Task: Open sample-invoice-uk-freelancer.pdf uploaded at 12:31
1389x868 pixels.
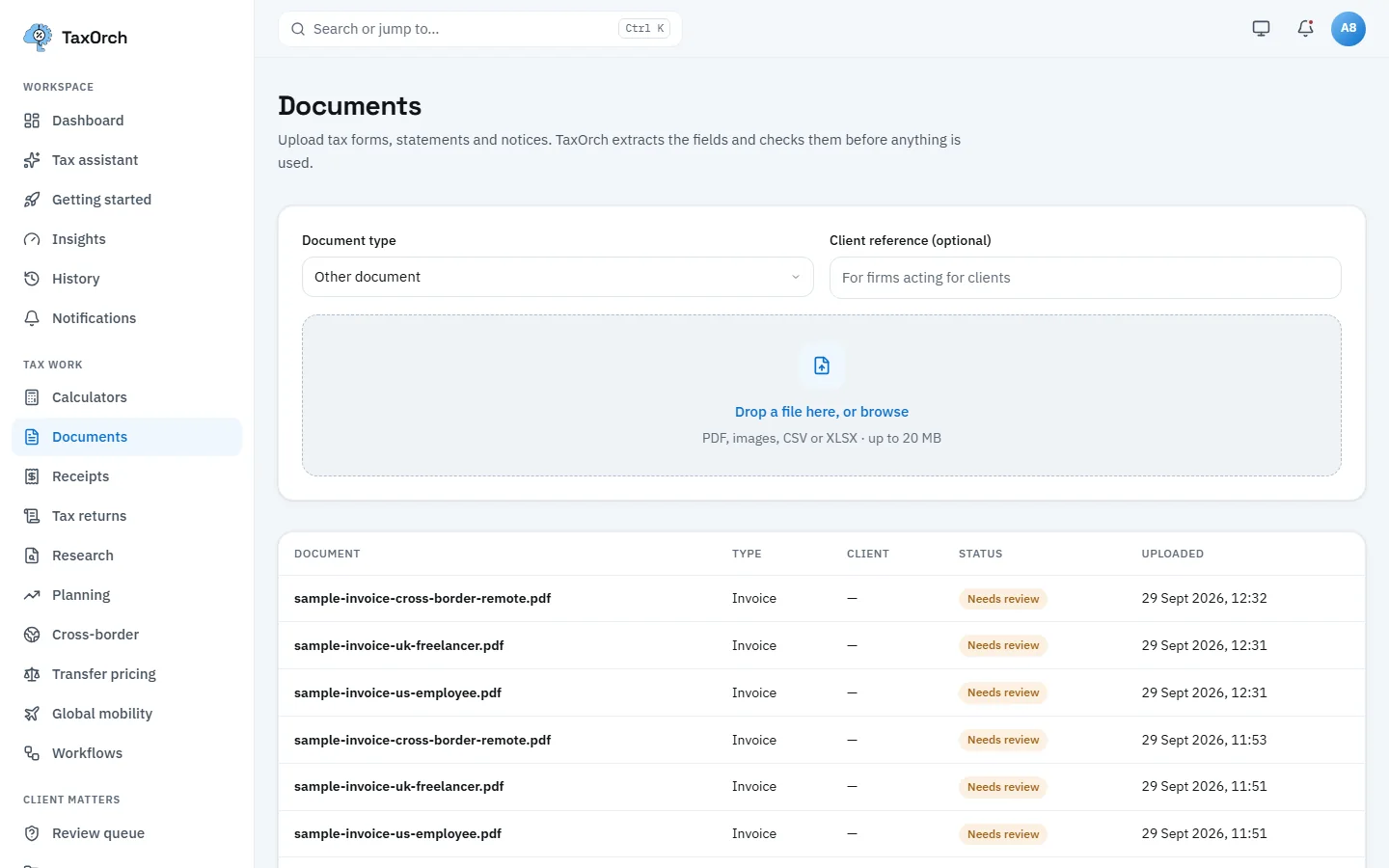Action: [x=399, y=646]
